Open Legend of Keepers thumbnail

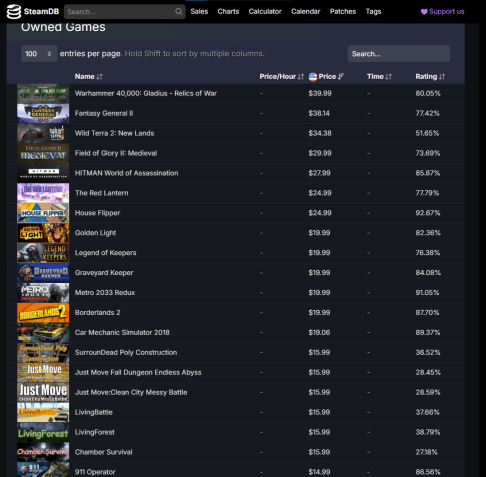pos(43,253)
